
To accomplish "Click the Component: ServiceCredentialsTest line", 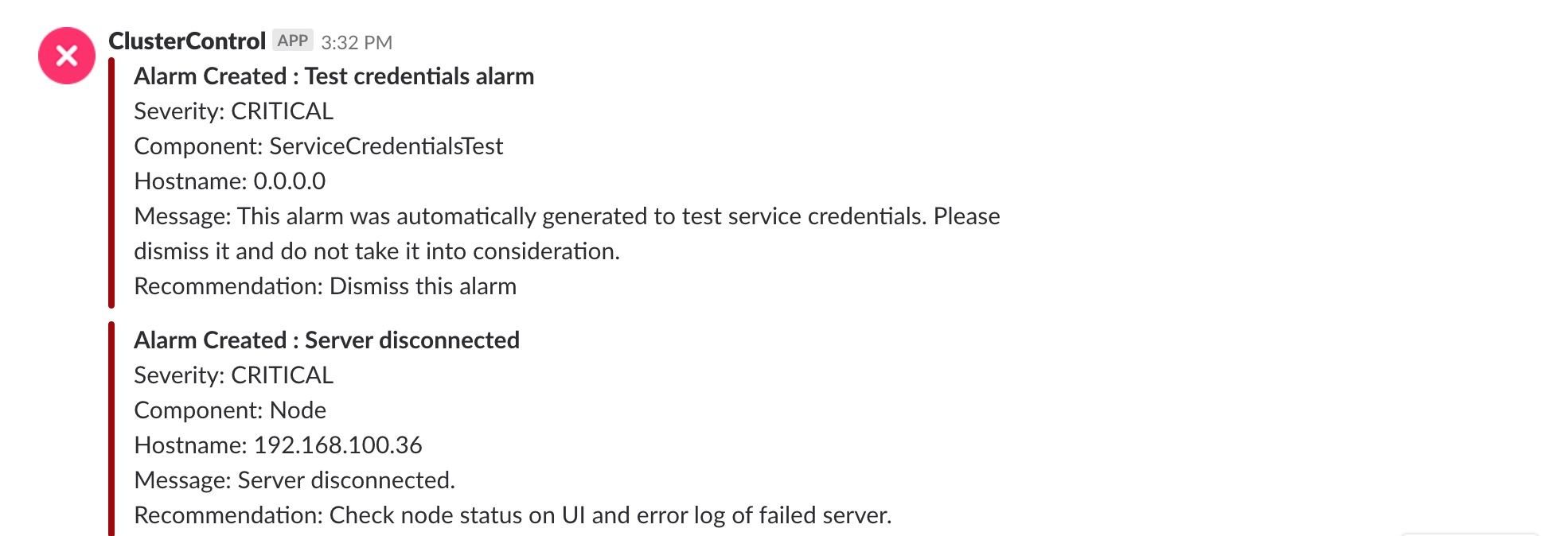I will [318, 146].
